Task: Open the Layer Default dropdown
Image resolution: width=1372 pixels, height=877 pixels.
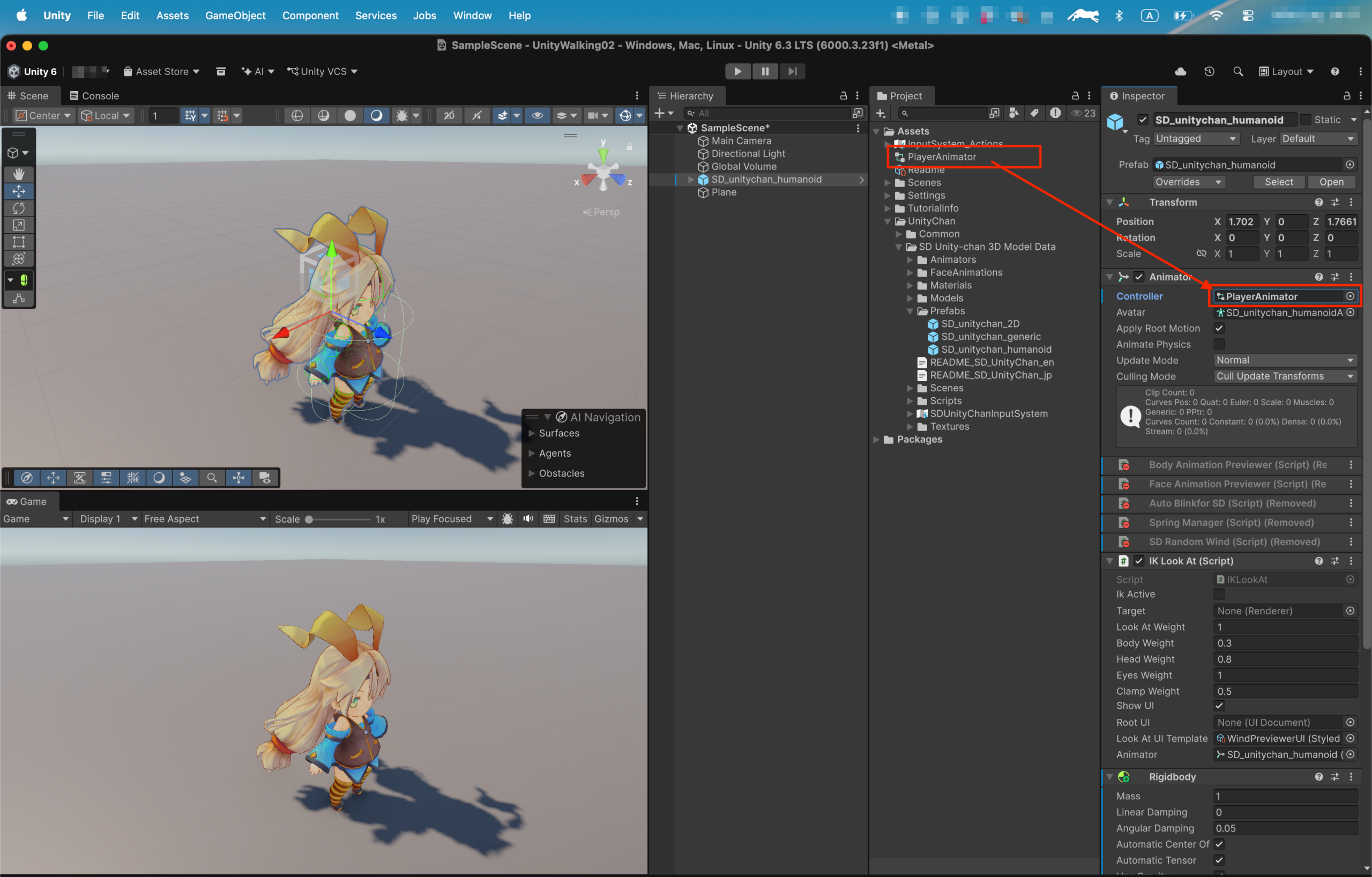Action: point(1318,138)
